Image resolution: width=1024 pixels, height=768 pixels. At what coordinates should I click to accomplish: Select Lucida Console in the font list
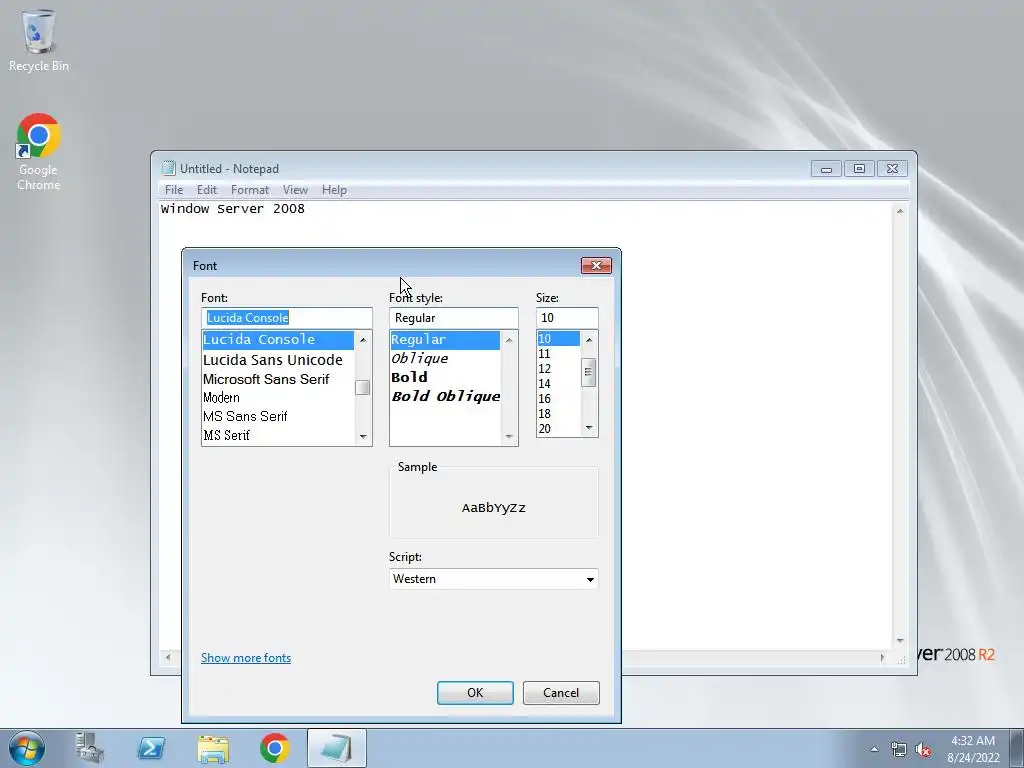[278, 340]
